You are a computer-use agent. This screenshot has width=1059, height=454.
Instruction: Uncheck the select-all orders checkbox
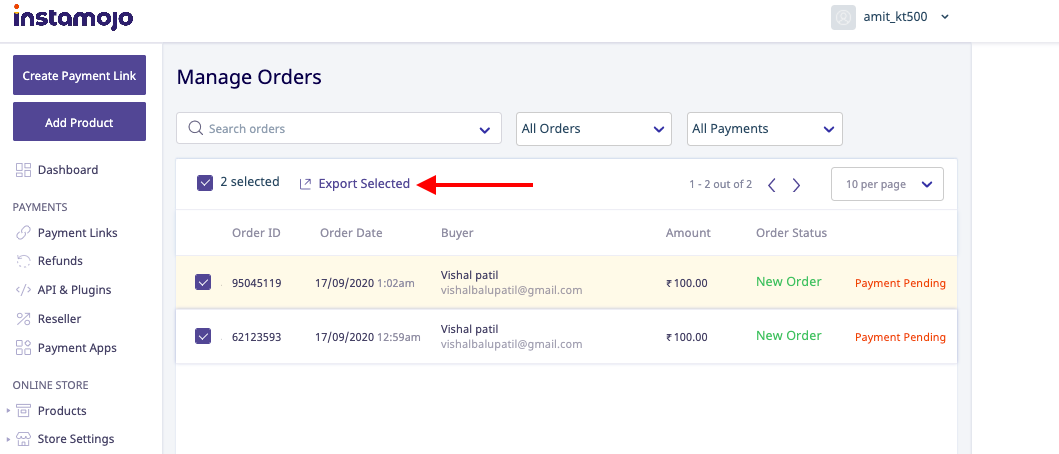(x=205, y=183)
